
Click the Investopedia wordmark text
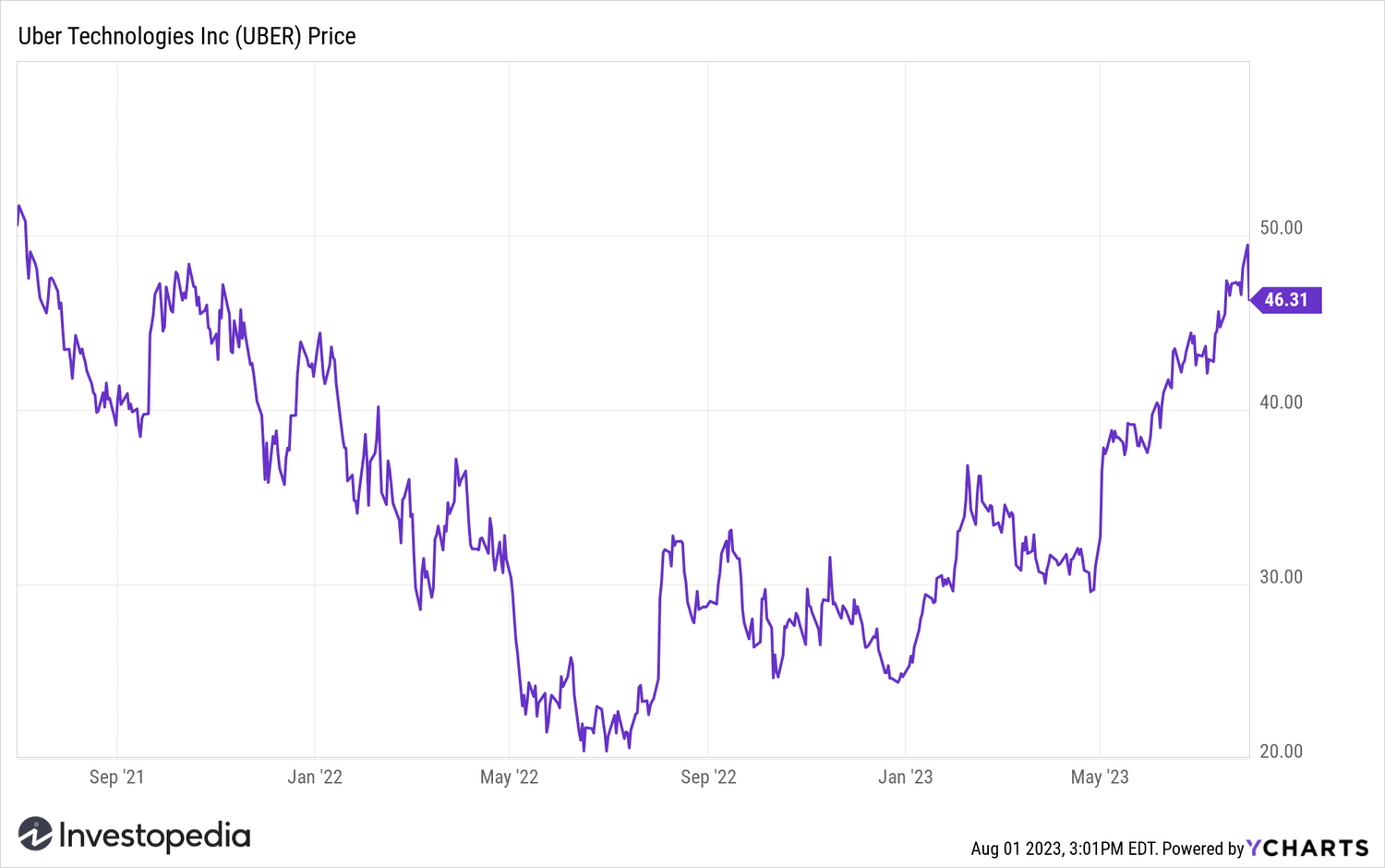point(154,836)
